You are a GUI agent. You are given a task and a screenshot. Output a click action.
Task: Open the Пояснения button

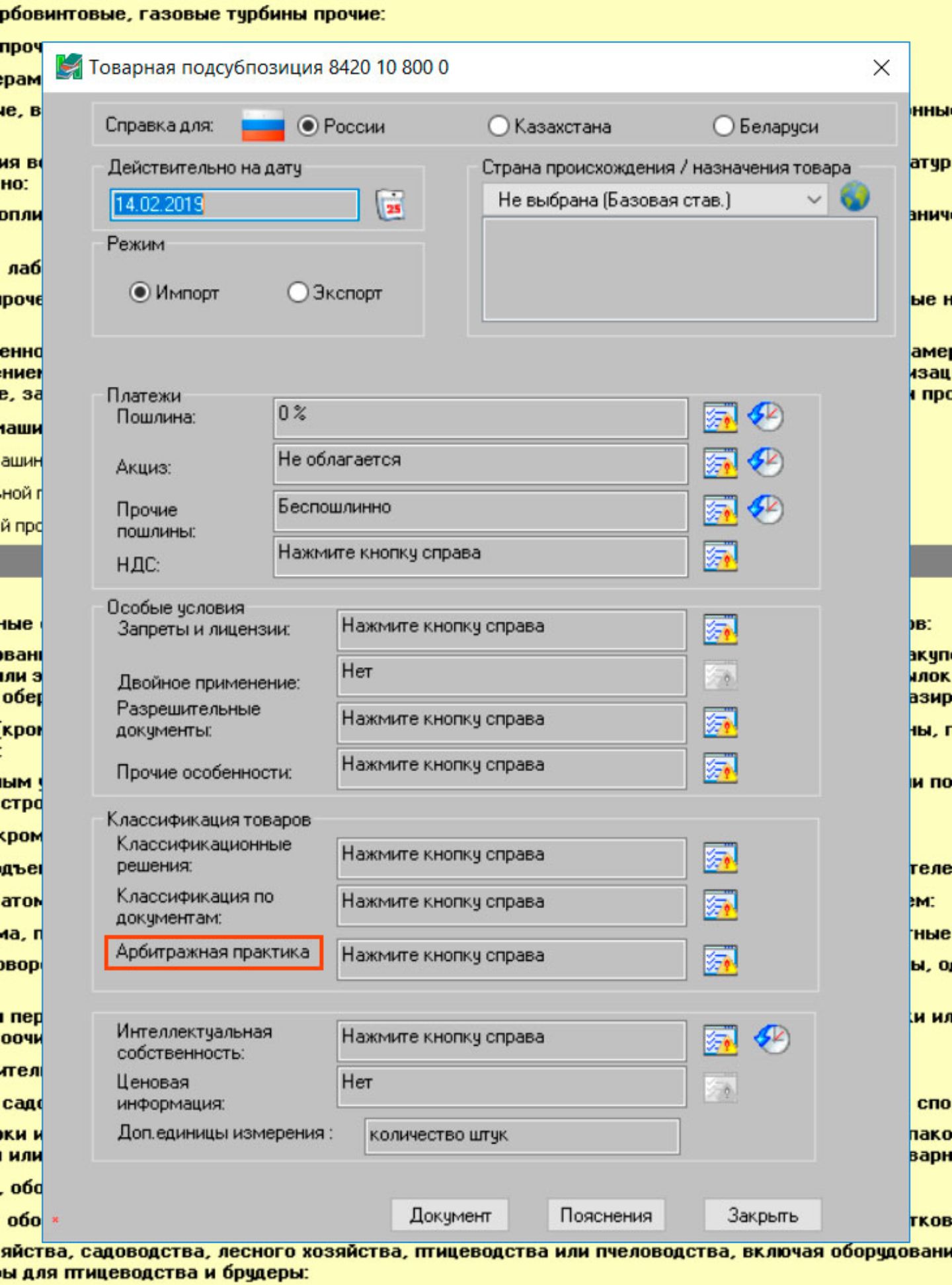click(606, 1216)
